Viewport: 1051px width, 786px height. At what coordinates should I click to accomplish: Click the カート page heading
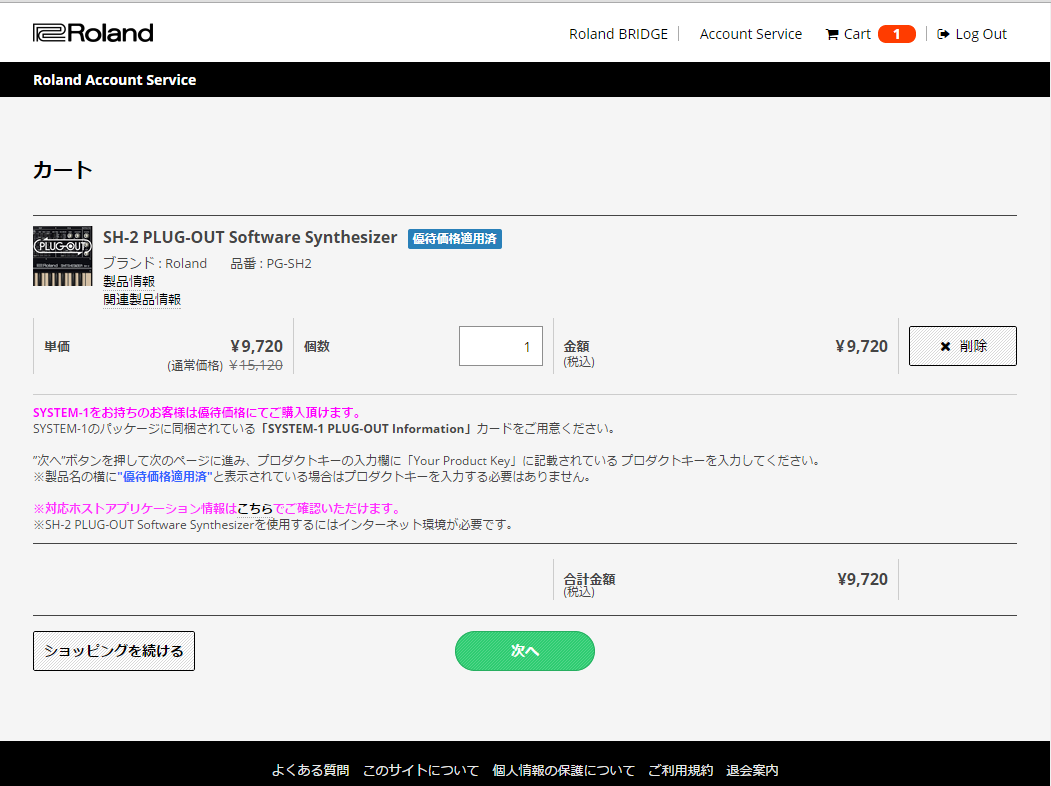[63, 170]
